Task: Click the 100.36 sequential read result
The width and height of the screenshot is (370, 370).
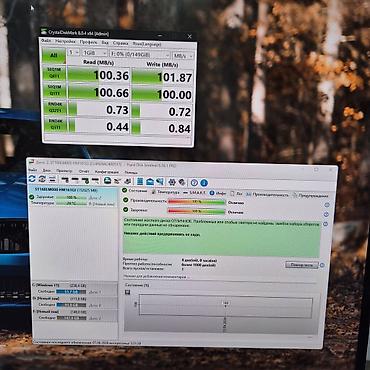Action: coord(99,75)
